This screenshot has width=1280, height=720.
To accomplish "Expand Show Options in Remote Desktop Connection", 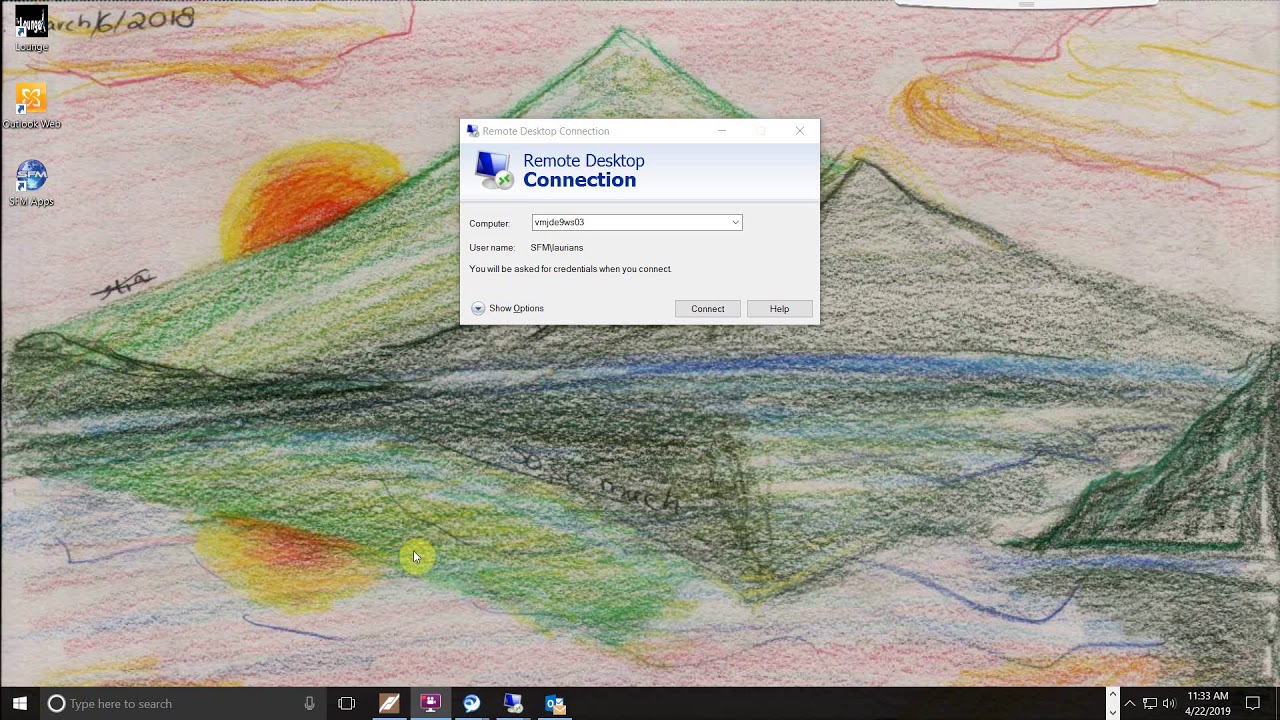I will click(x=508, y=308).
